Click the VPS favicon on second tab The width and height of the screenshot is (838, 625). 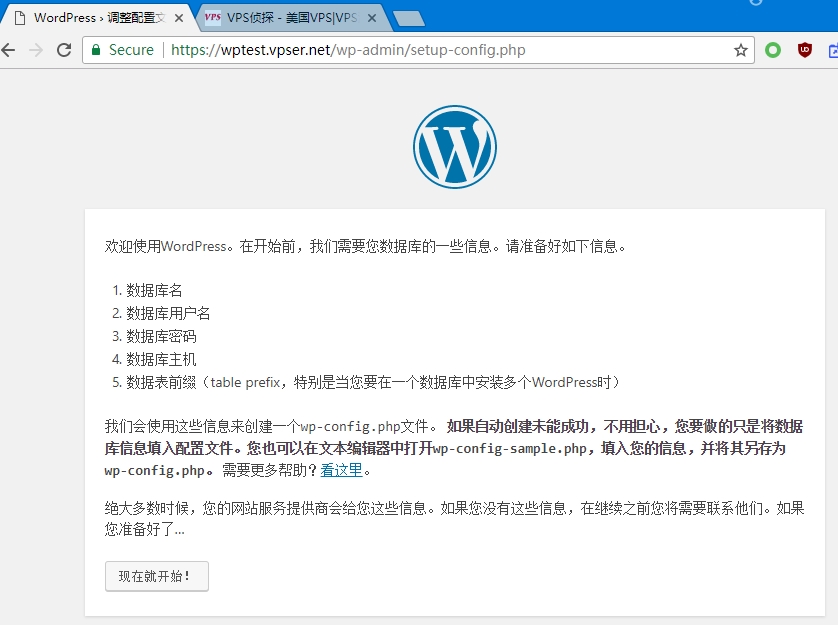click(212, 17)
